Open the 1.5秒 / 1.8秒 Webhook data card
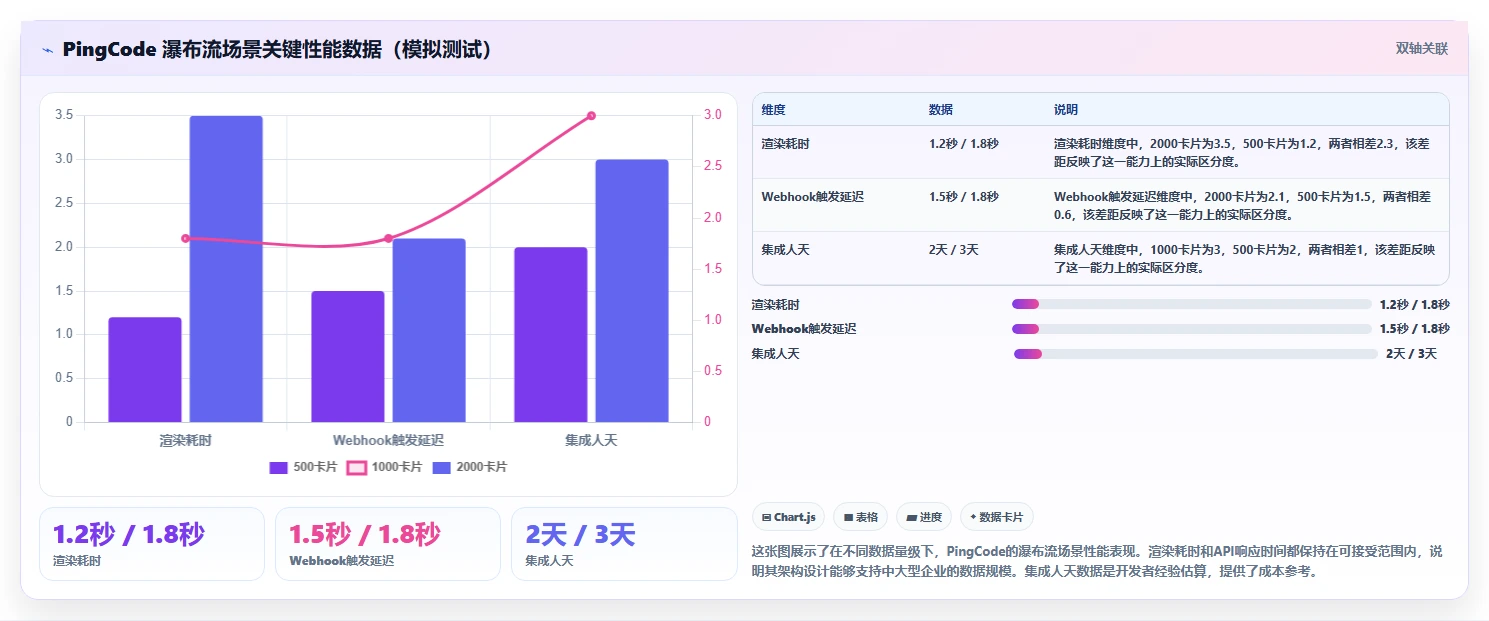The image size is (1489, 621). pyautogui.click(x=388, y=544)
